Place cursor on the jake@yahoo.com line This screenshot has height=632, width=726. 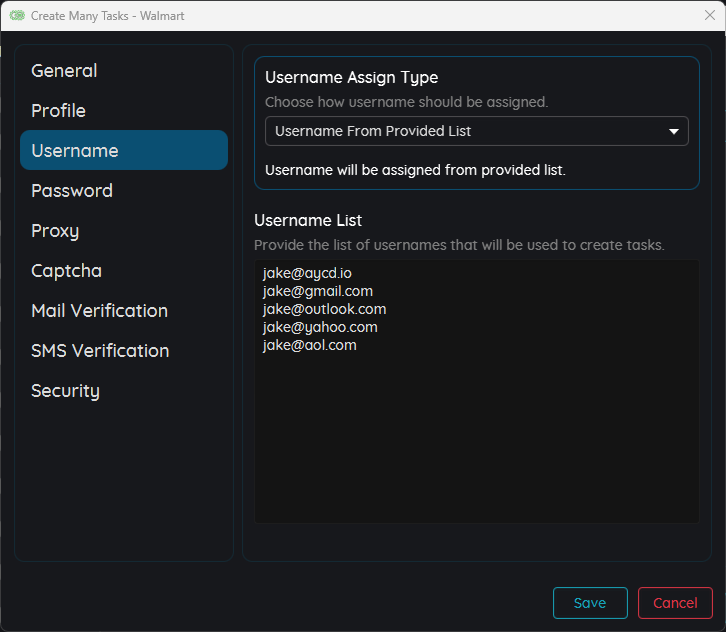(320, 327)
